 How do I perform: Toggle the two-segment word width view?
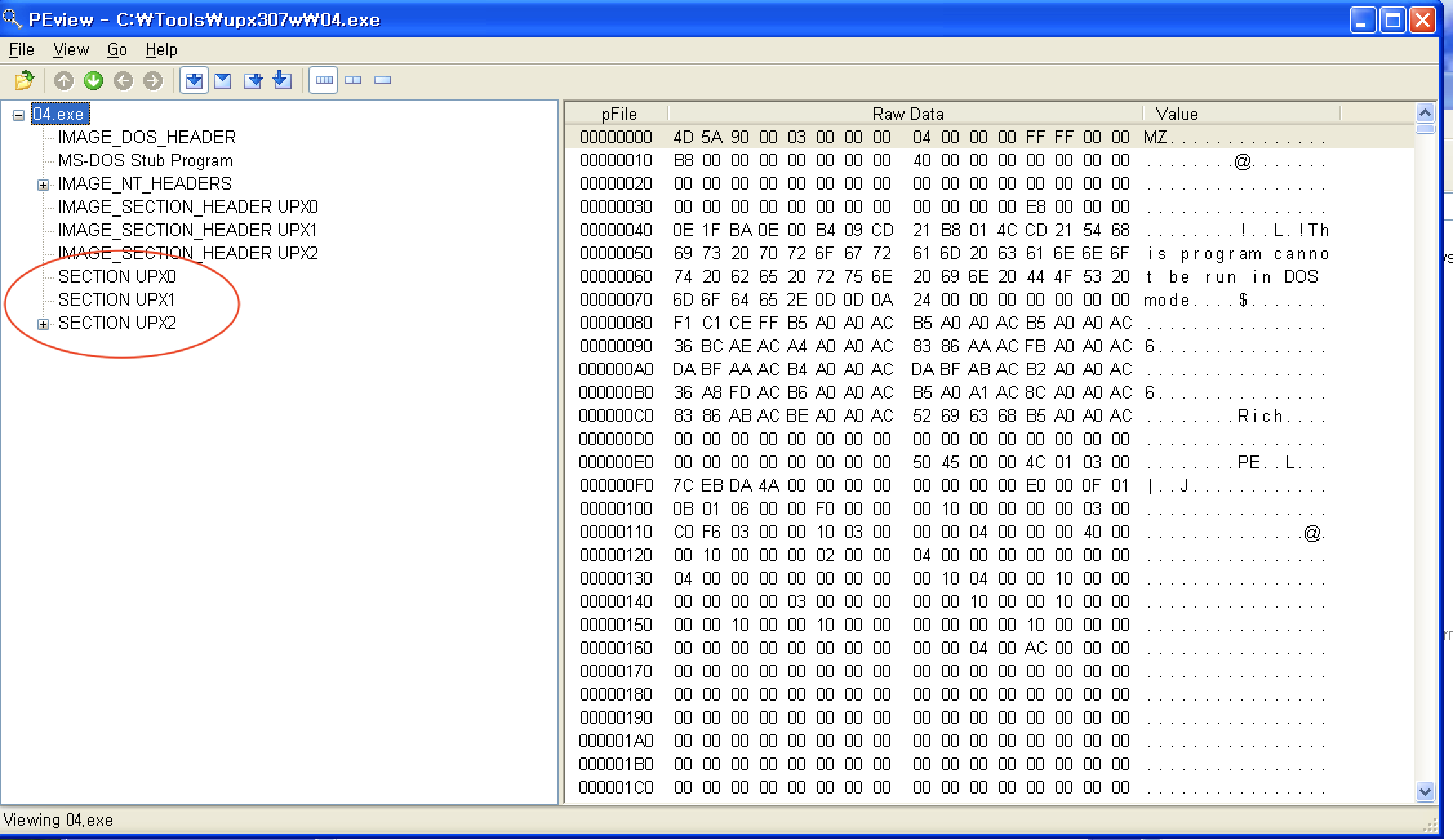point(353,80)
